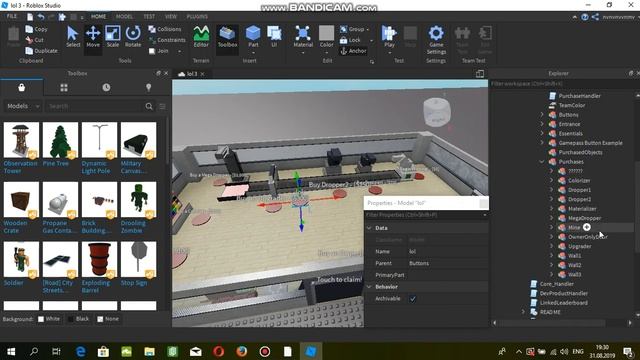Open the Toolbox Marketplace tab
Image resolution: width=640 pixels, height=360 pixels.
click(21, 87)
